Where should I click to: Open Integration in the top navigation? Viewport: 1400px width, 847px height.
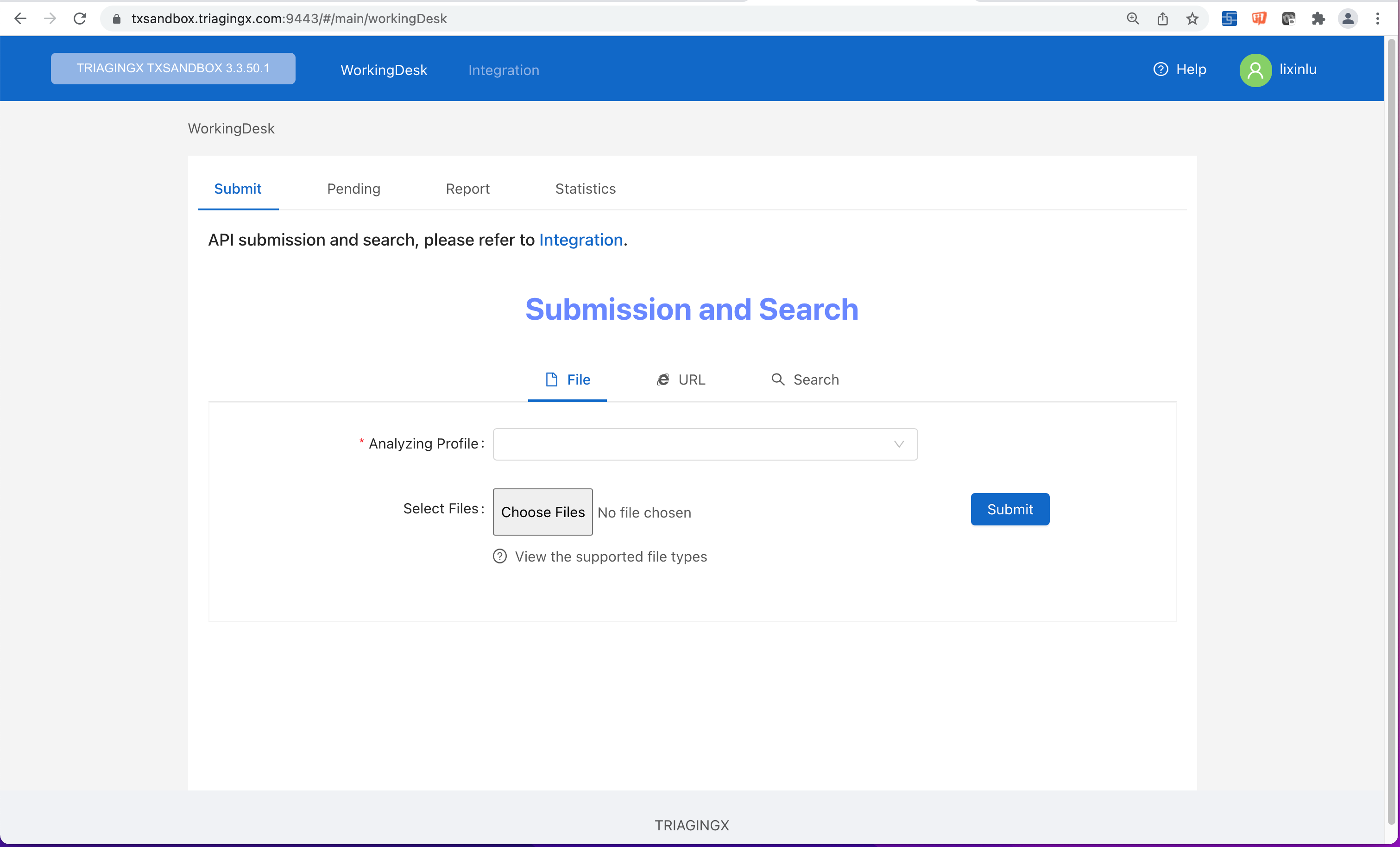[504, 70]
